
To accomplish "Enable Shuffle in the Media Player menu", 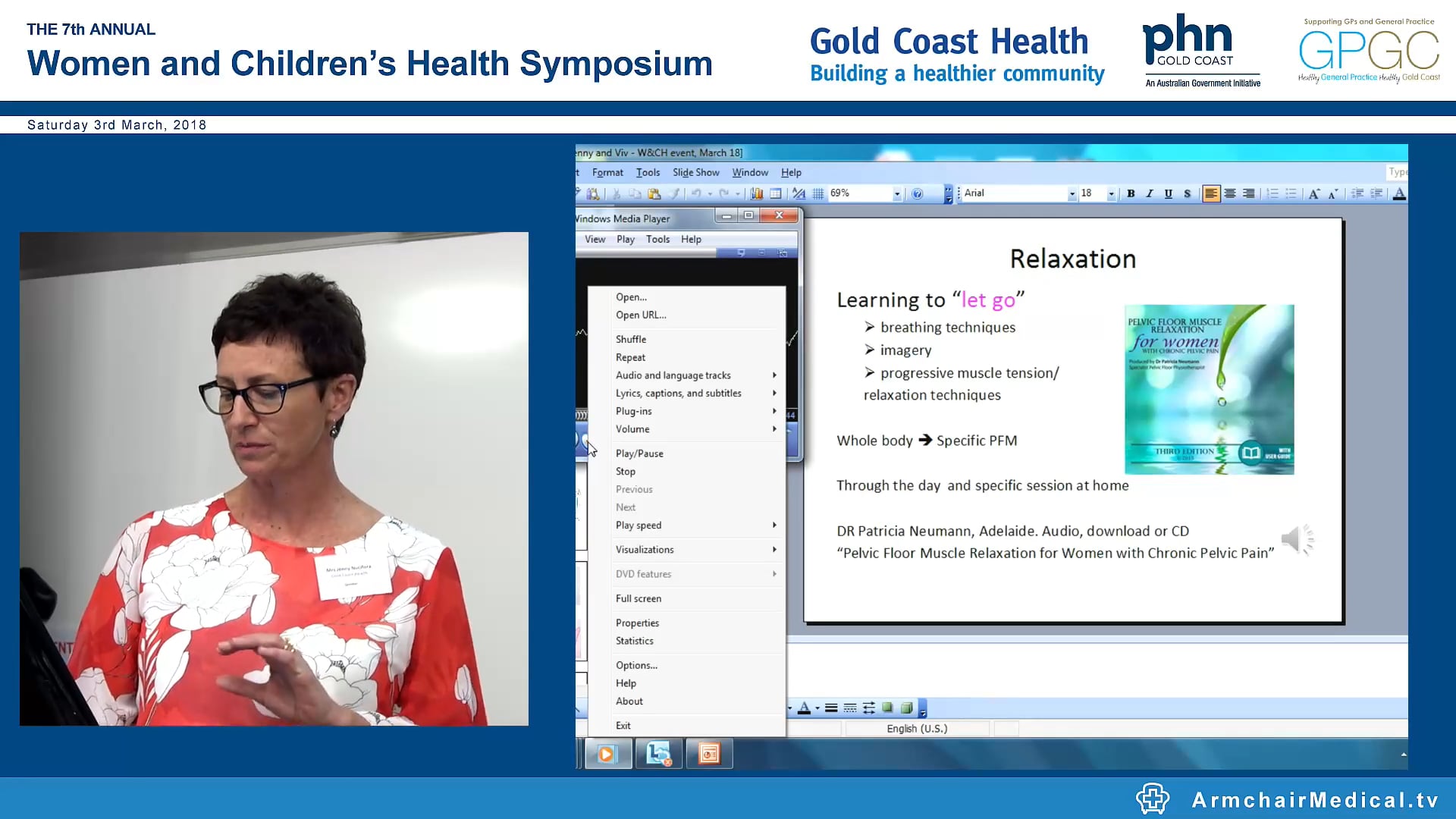I will coord(631,339).
